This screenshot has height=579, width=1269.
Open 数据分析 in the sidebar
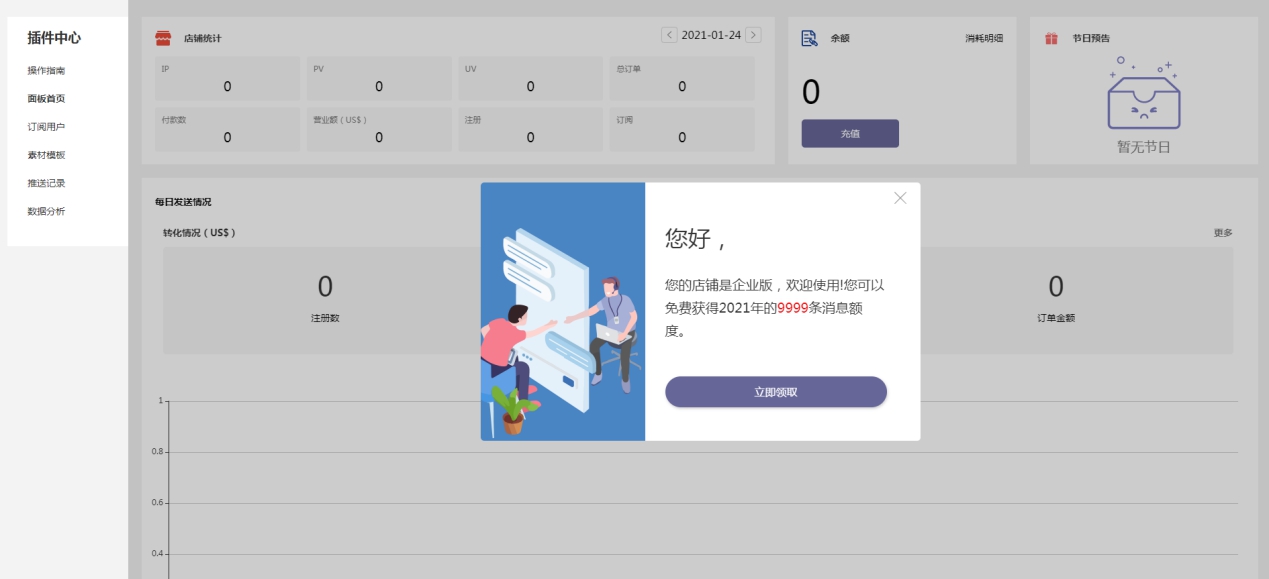point(46,211)
